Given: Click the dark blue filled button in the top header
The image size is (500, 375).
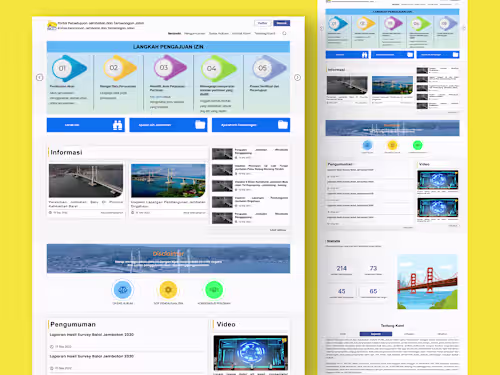Looking at the screenshot, I should coord(282,23).
